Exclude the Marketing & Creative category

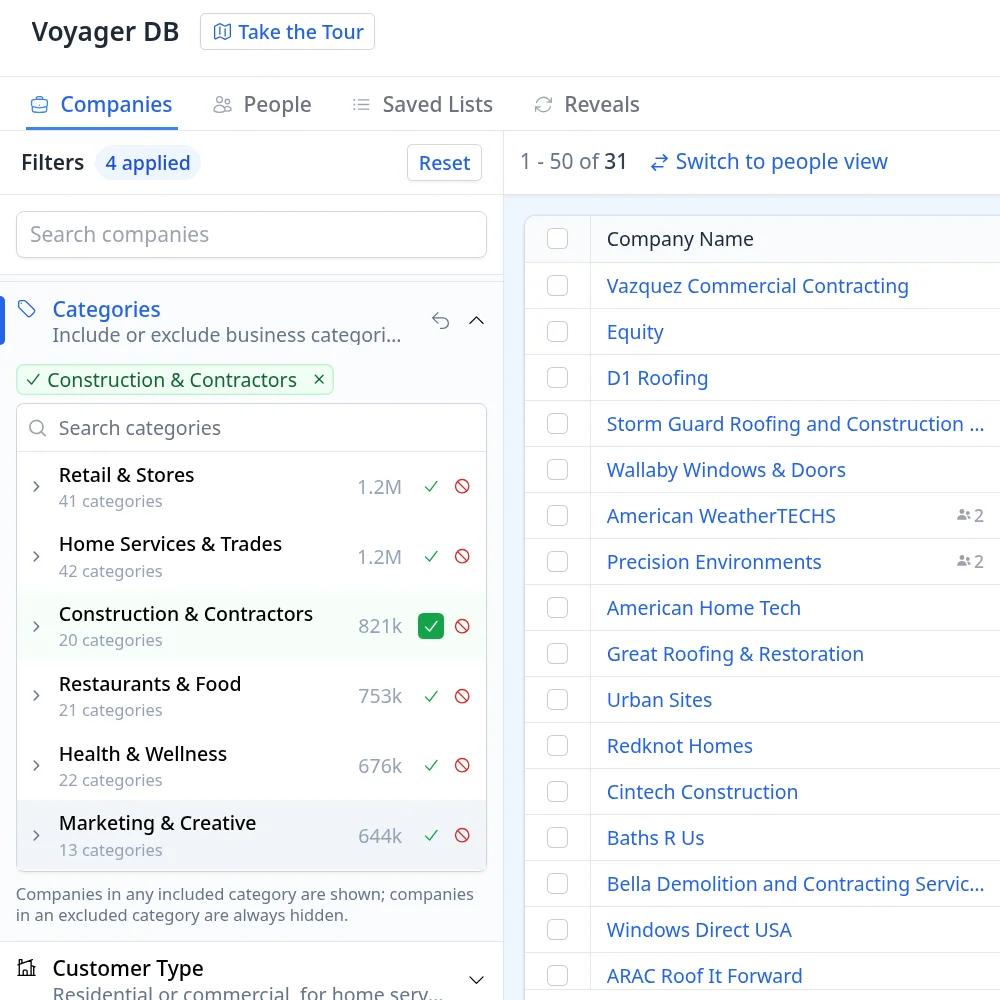click(462, 835)
